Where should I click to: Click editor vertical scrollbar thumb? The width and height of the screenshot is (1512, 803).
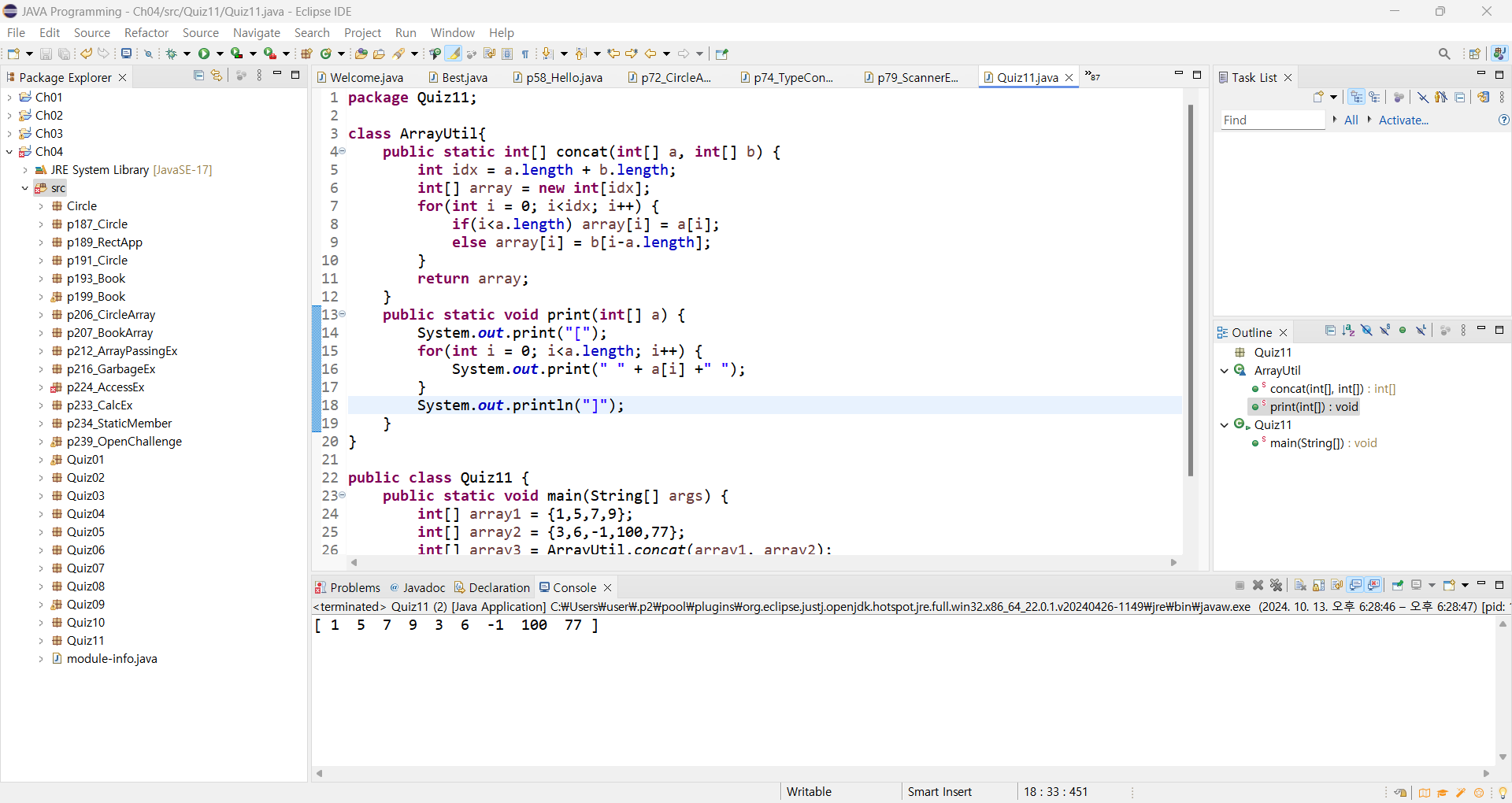[x=1191, y=290]
